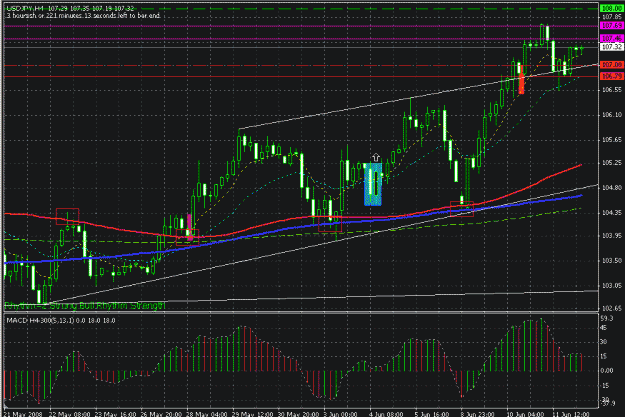Click the 21 May 2008 date label
The image size is (625, 417).
[x=22, y=414]
